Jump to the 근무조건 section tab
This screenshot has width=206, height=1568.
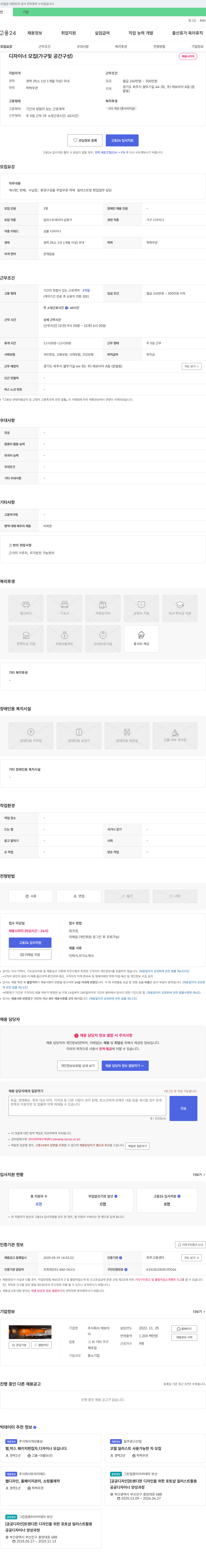(x=44, y=46)
